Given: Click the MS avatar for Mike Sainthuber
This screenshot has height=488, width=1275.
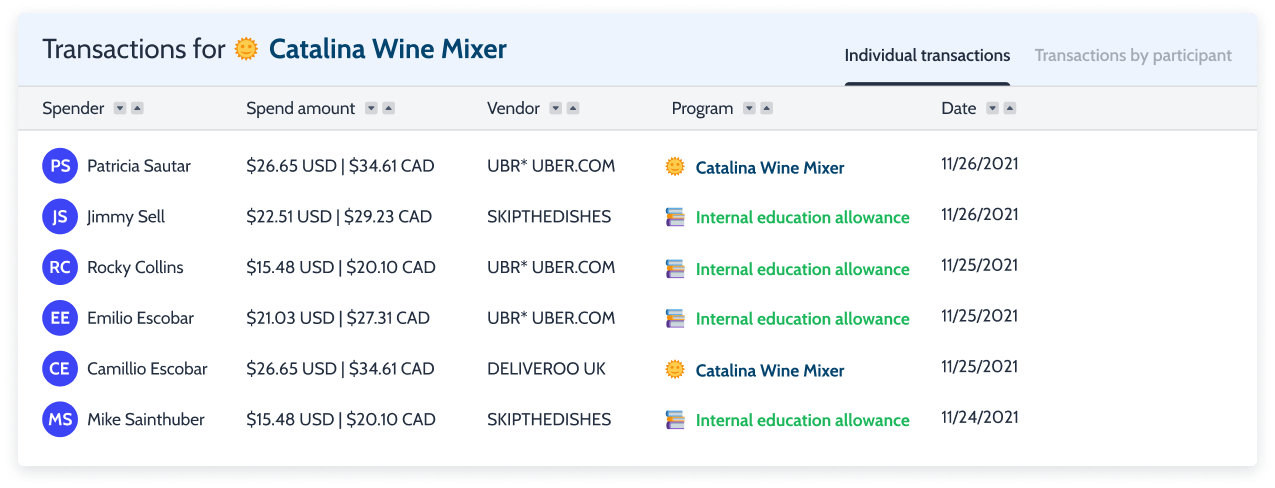Looking at the screenshot, I should pos(60,419).
